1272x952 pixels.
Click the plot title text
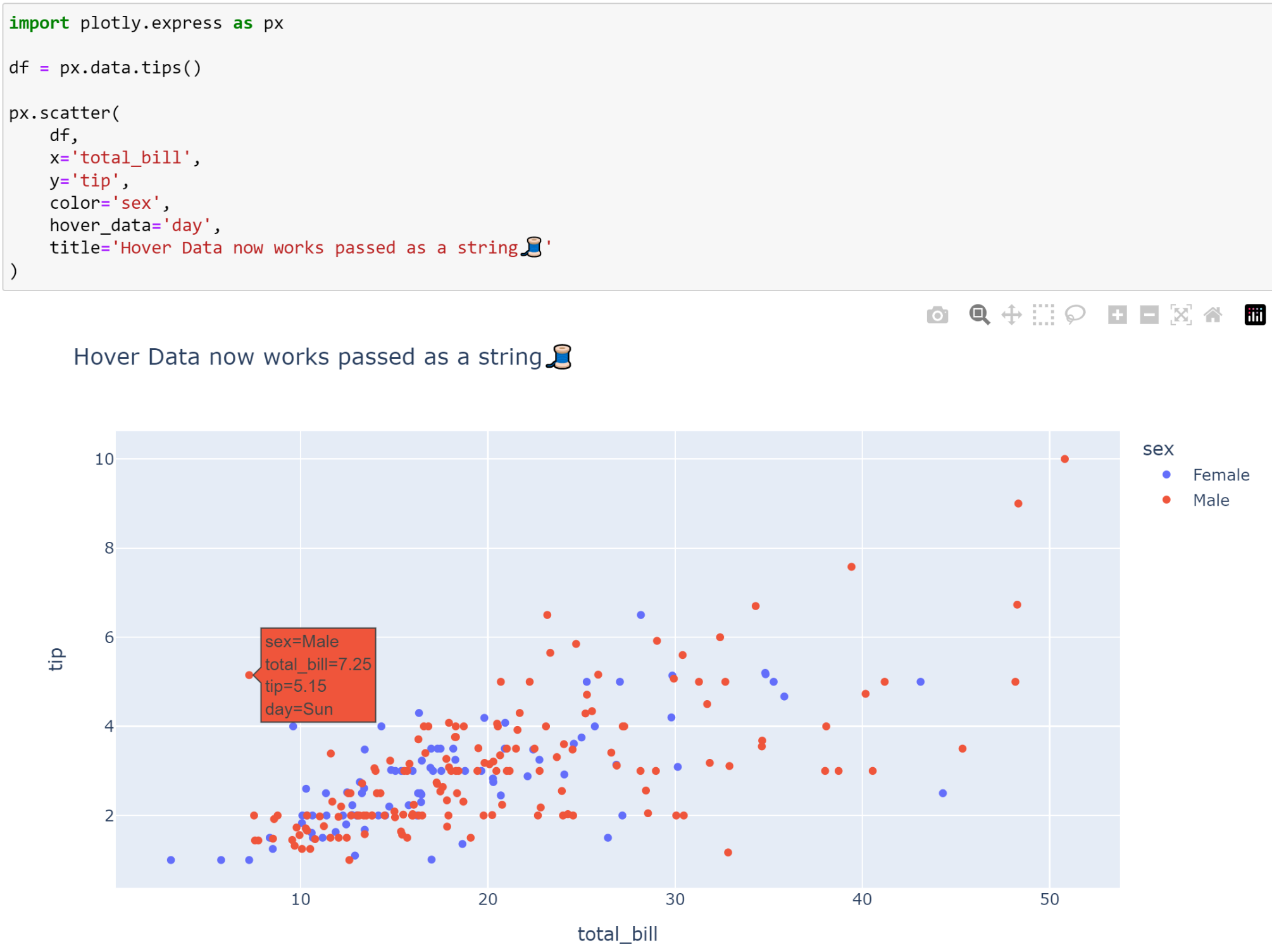pos(323,357)
